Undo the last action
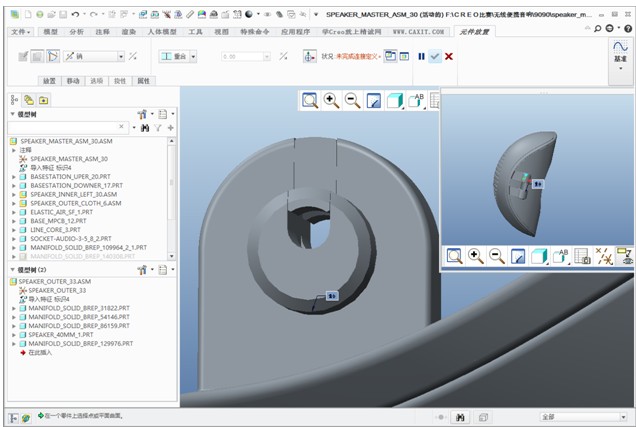The image size is (636, 427). click(x=75, y=15)
